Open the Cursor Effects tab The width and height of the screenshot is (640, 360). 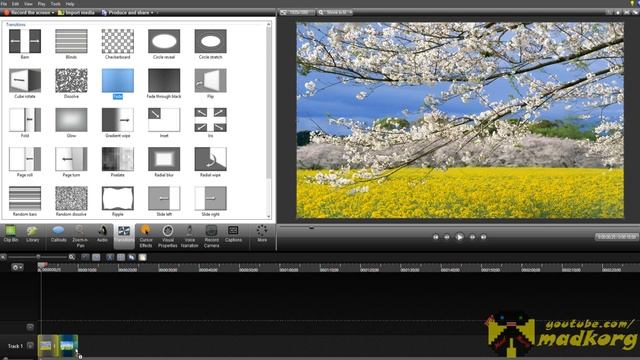[146, 236]
